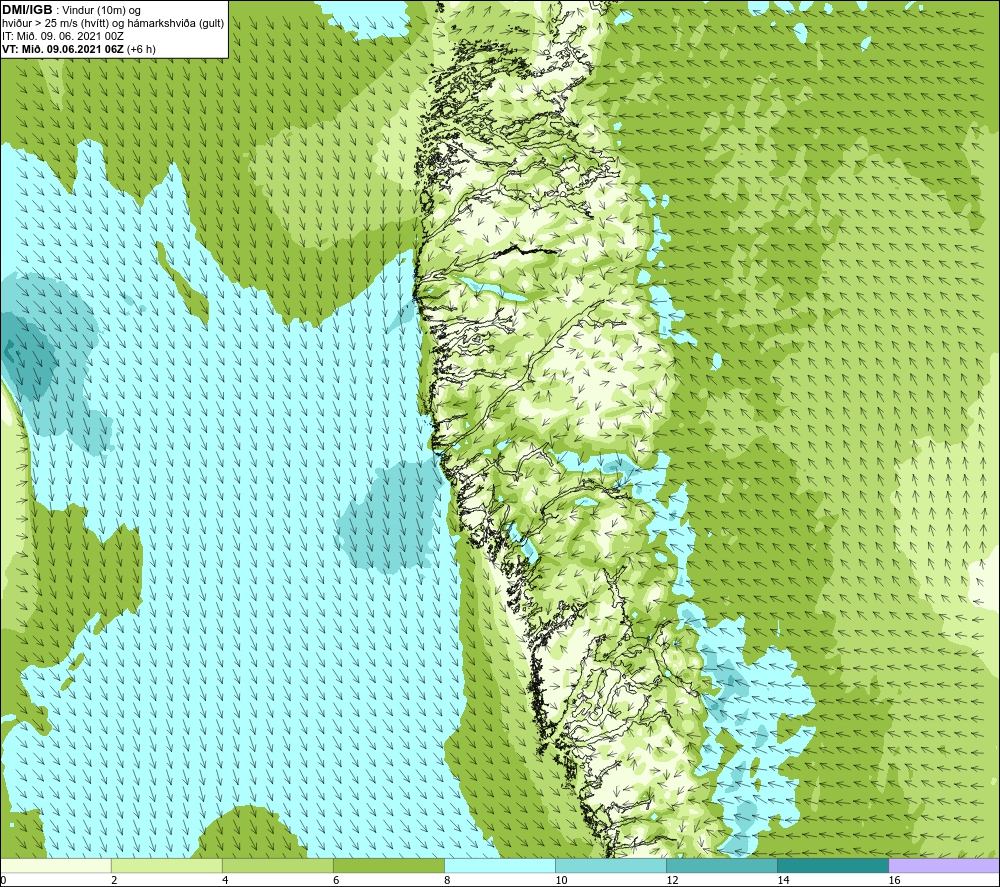Click the dark green 6–8 m/s legend swatch
Image resolution: width=1000 pixels, height=887 pixels.
coord(388,865)
